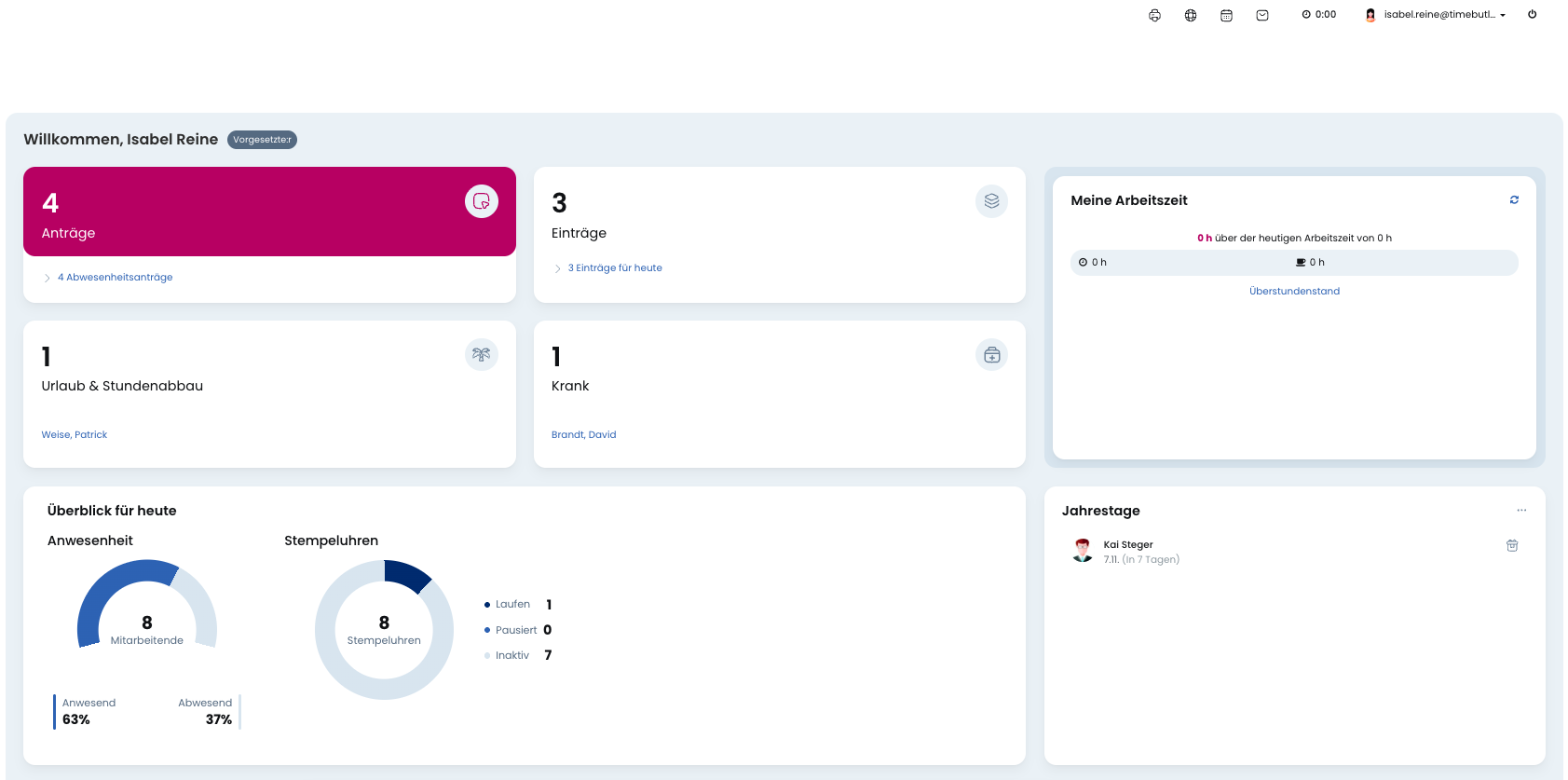Screen dimensions: 1568x780
Task: Click the printer icon in top bar
Action: coord(1154,15)
